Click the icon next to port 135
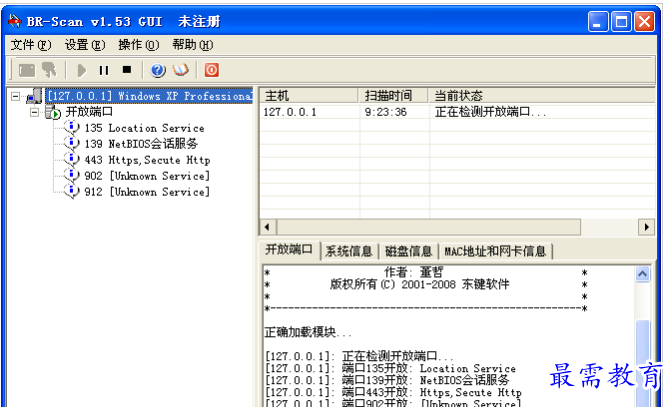Viewport: 671px width, 407px height. [71, 128]
